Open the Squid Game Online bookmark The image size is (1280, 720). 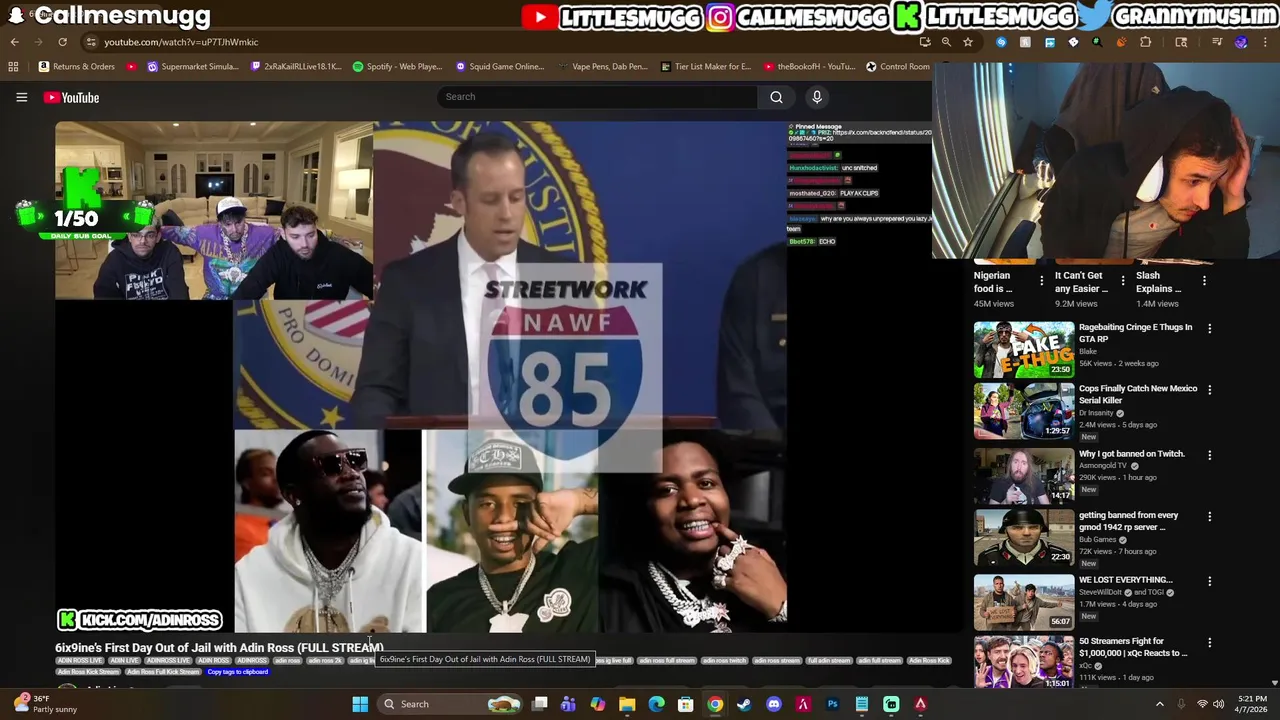pos(499,67)
